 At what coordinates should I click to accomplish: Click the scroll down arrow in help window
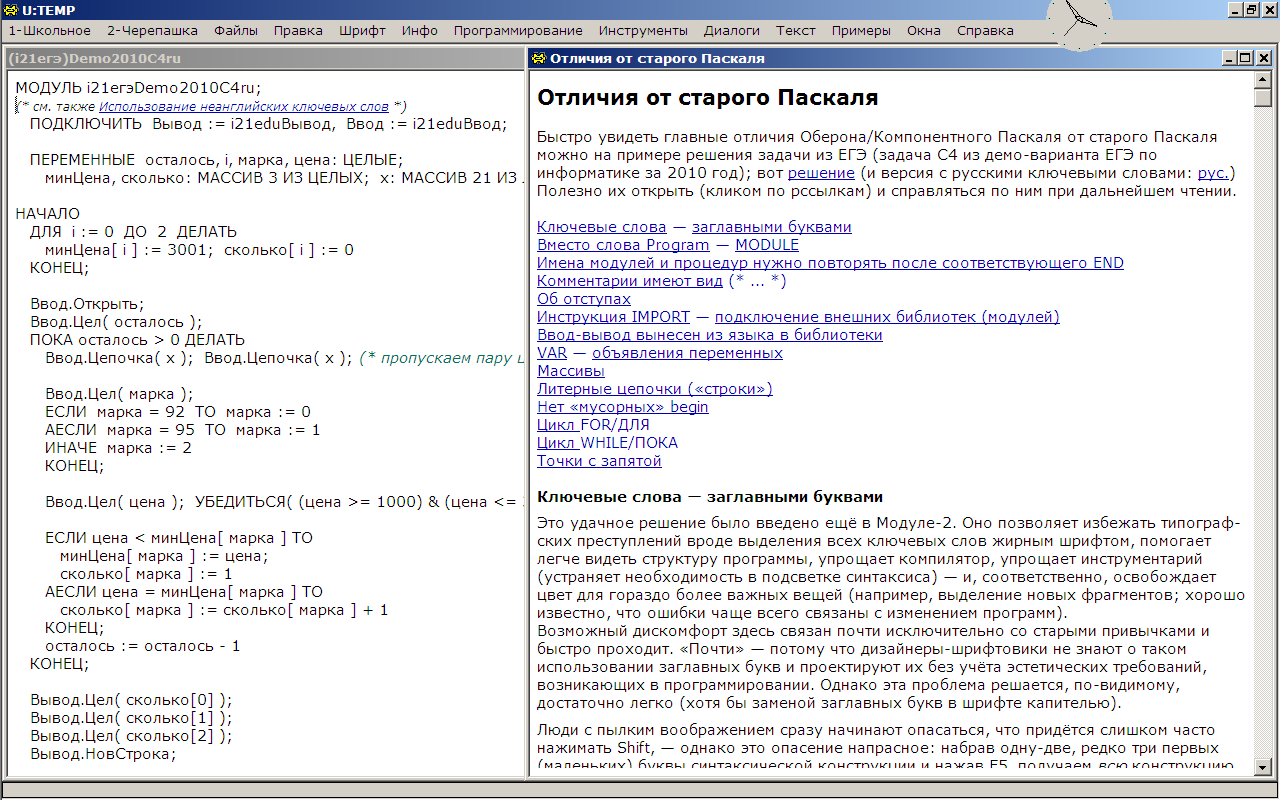(x=1263, y=766)
